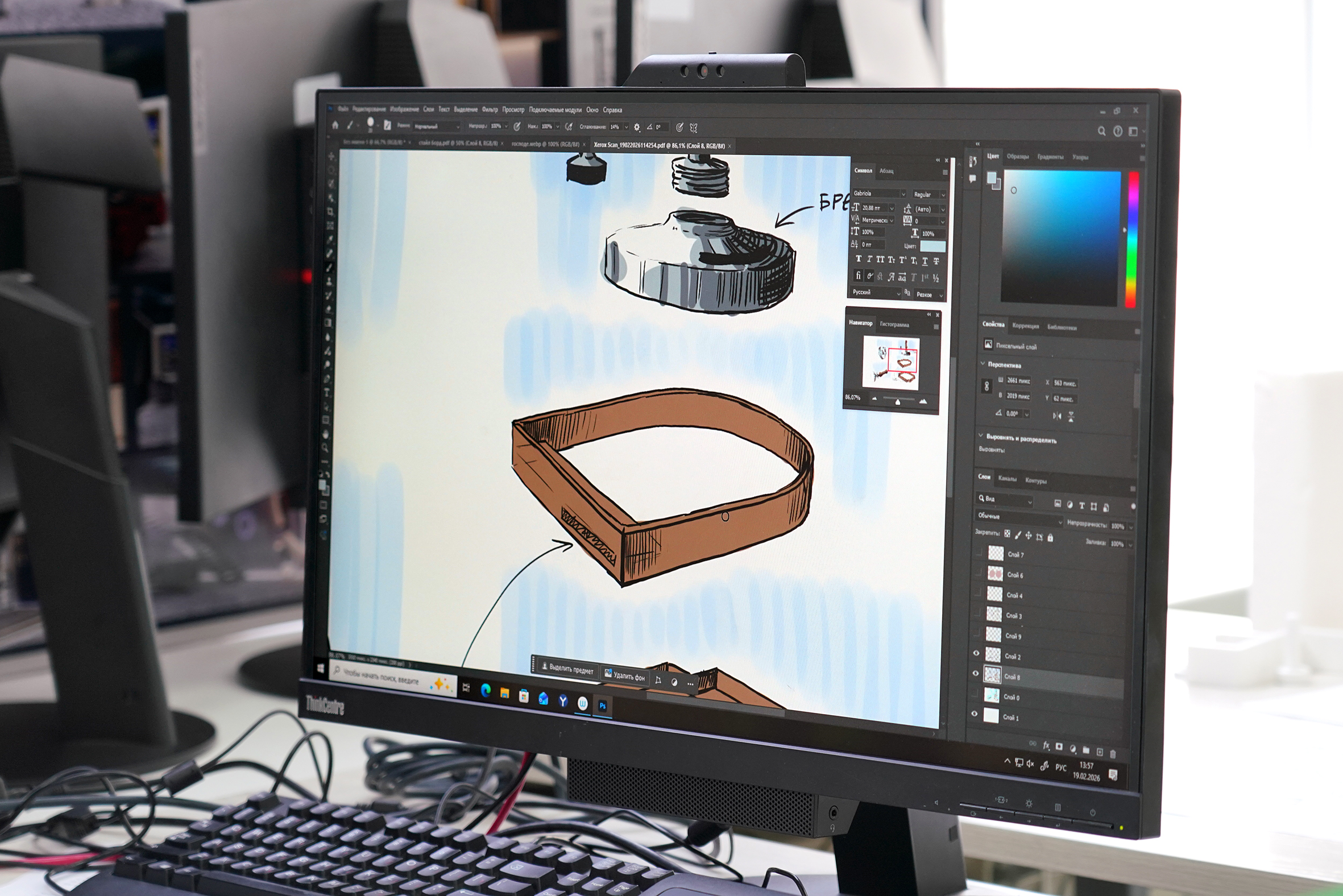The height and width of the screenshot is (896, 1343).
Task: Click lock all padlock icon
Action: point(1050,538)
